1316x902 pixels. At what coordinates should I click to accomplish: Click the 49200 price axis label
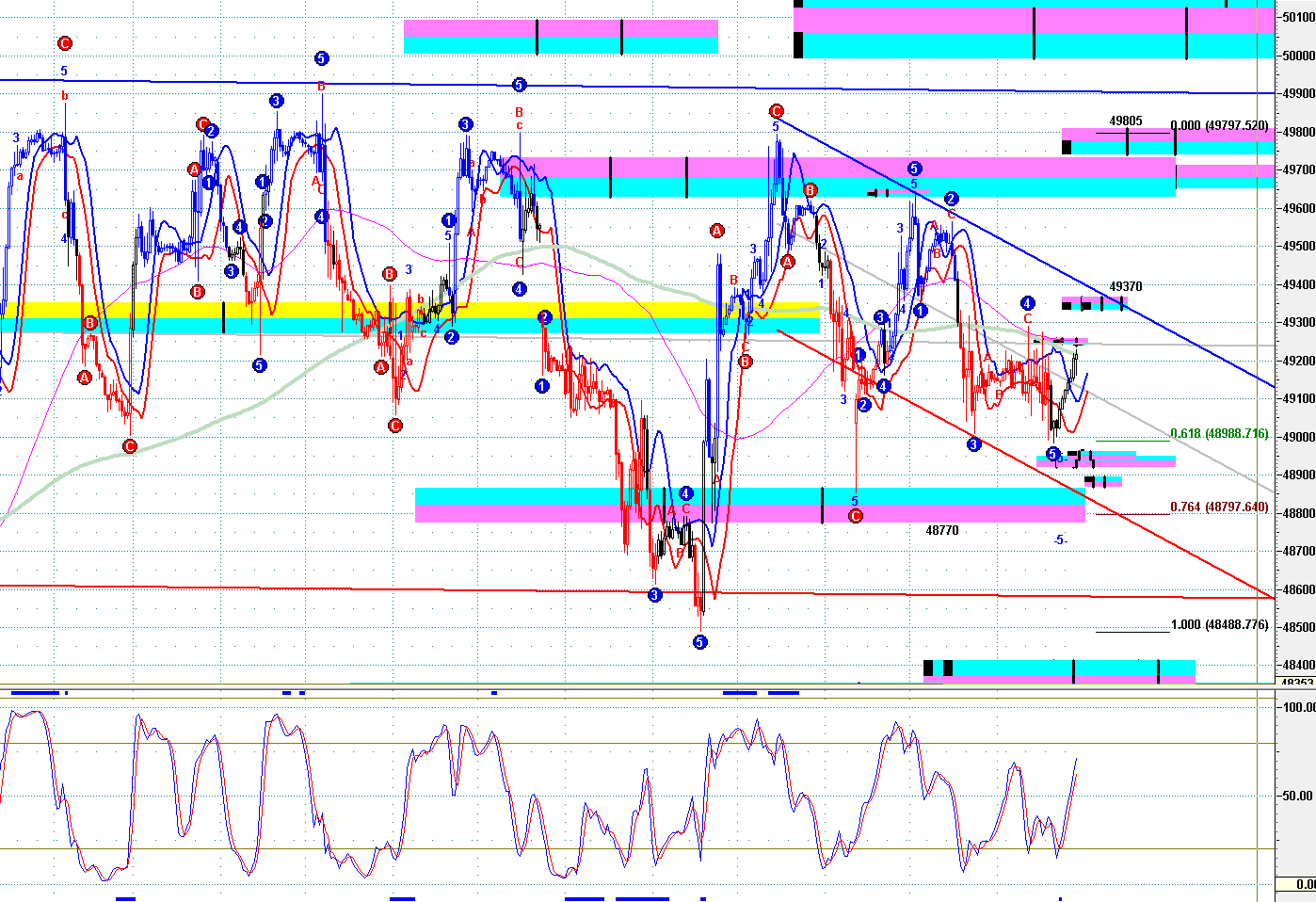(1299, 361)
